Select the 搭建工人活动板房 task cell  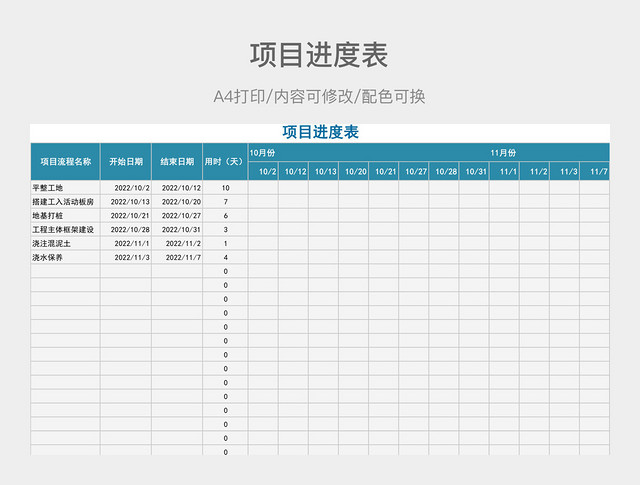click(65, 202)
